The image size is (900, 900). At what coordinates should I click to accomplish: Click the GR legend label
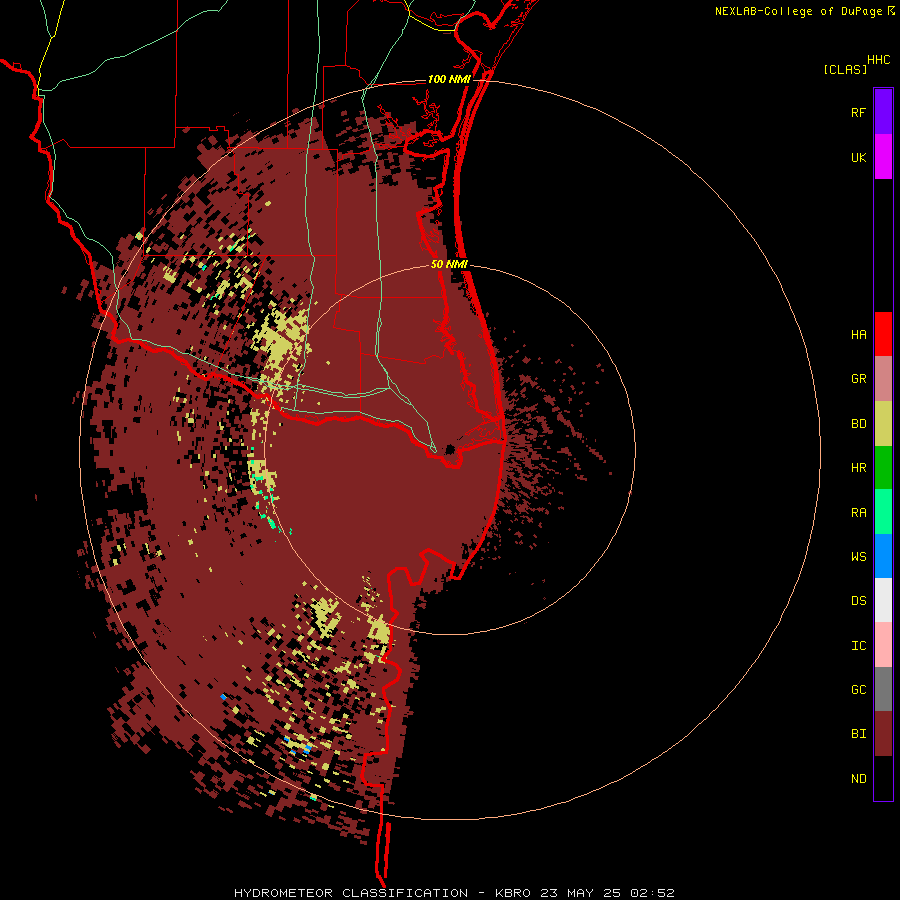[858, 379]
